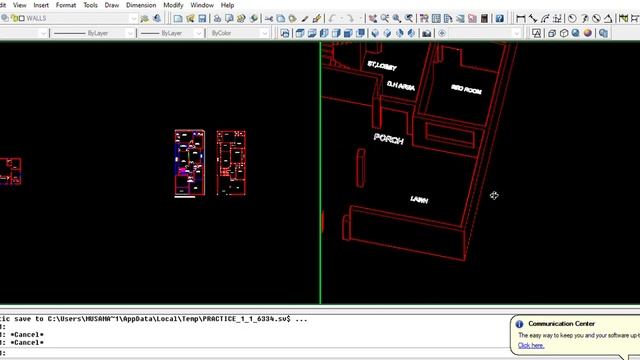Image resolution: width=640 pixels, height=360 pixels.
Task: Open the Tool Palettes window icon
Action: (x=448, y=18)
